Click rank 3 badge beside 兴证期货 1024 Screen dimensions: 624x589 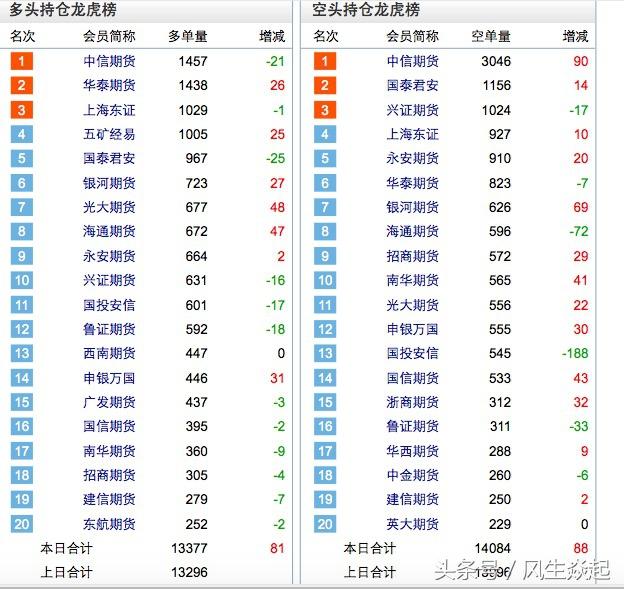point(325,110)
